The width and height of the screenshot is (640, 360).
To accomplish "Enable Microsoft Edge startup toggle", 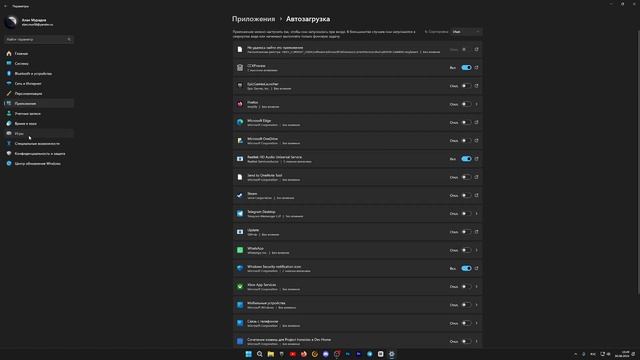I will tap(467, 122).
